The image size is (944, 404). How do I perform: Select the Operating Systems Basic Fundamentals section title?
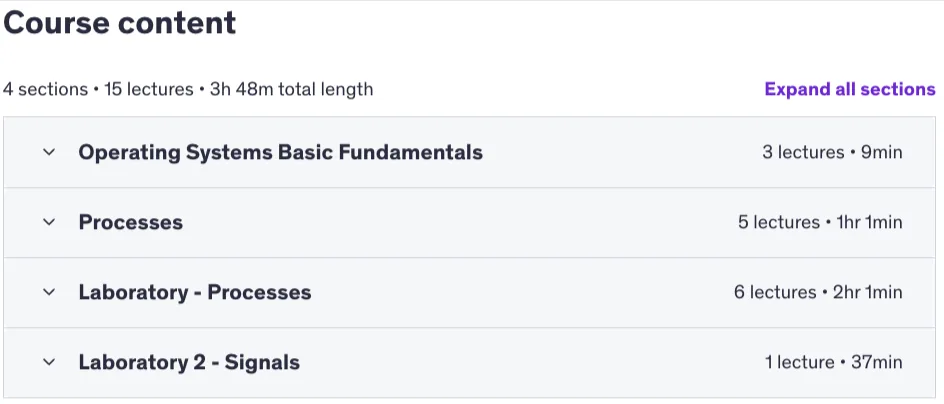(x=281, y=152)
